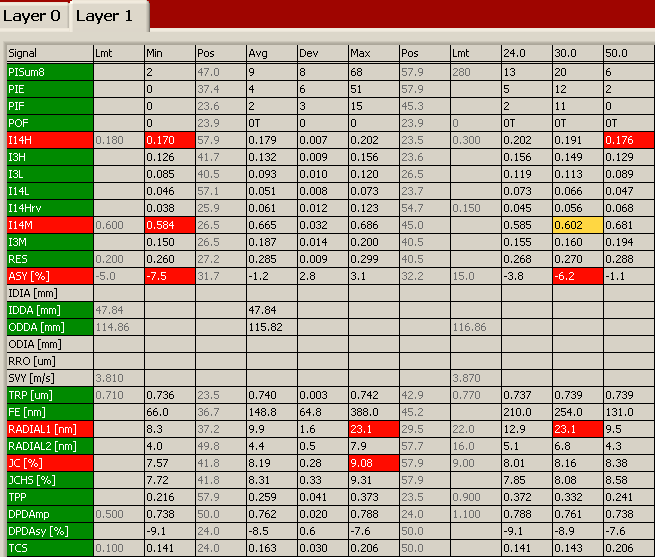655x557 pixels.
Task: Click the Max column header
Action: tap(374, 53)
